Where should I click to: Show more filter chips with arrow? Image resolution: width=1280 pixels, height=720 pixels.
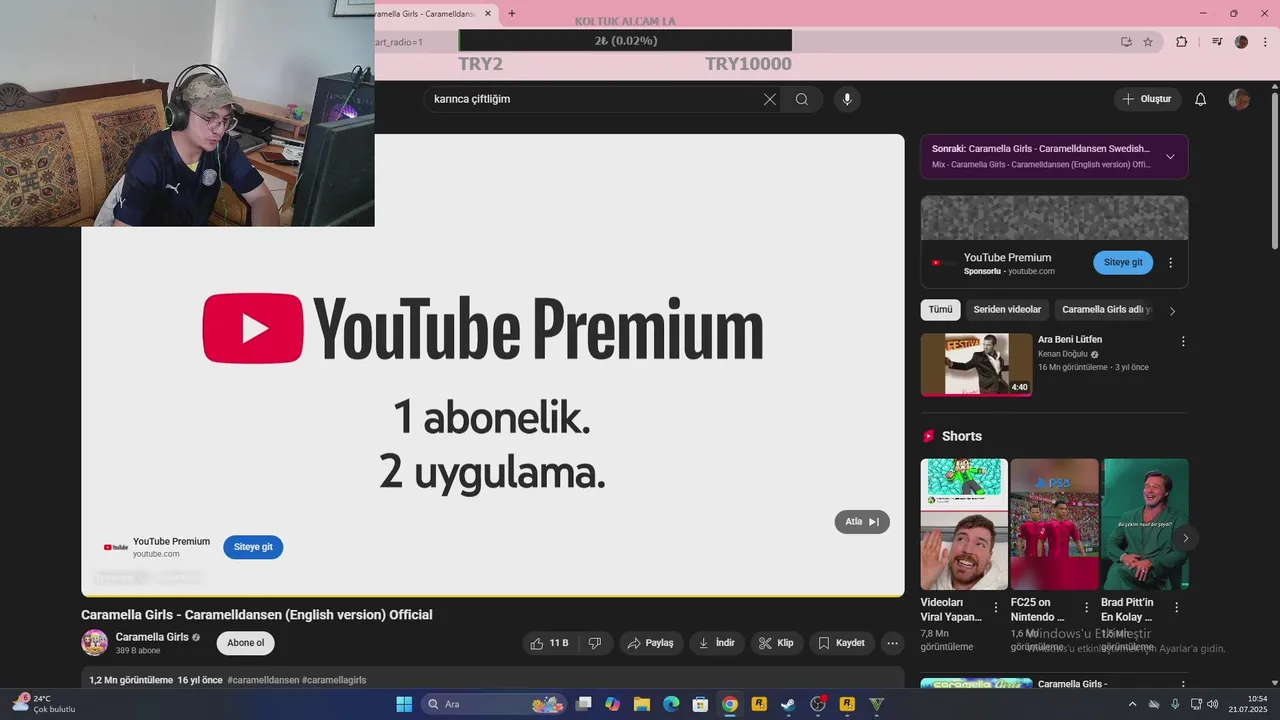point(1172,311)
